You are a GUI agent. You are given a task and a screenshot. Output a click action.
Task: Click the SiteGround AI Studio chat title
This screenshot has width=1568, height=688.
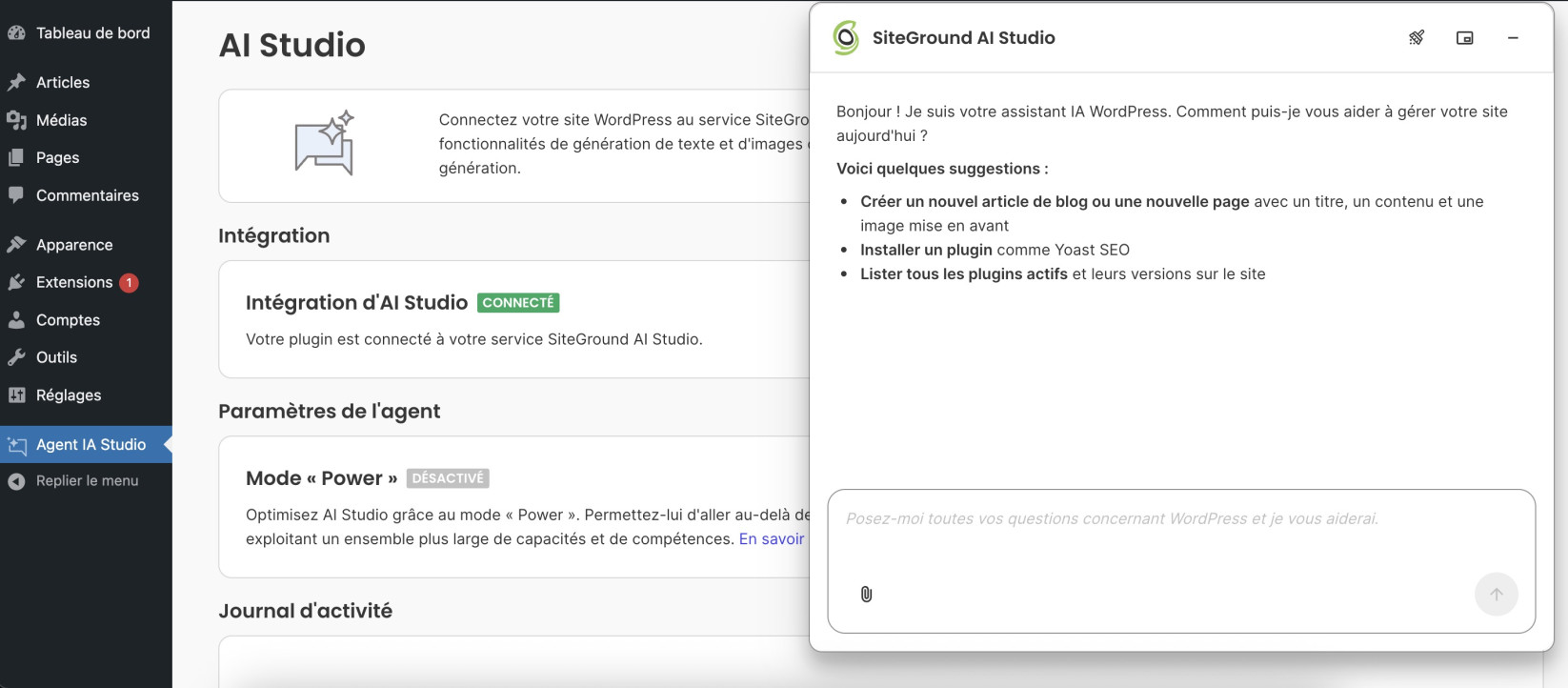(964, 38)
